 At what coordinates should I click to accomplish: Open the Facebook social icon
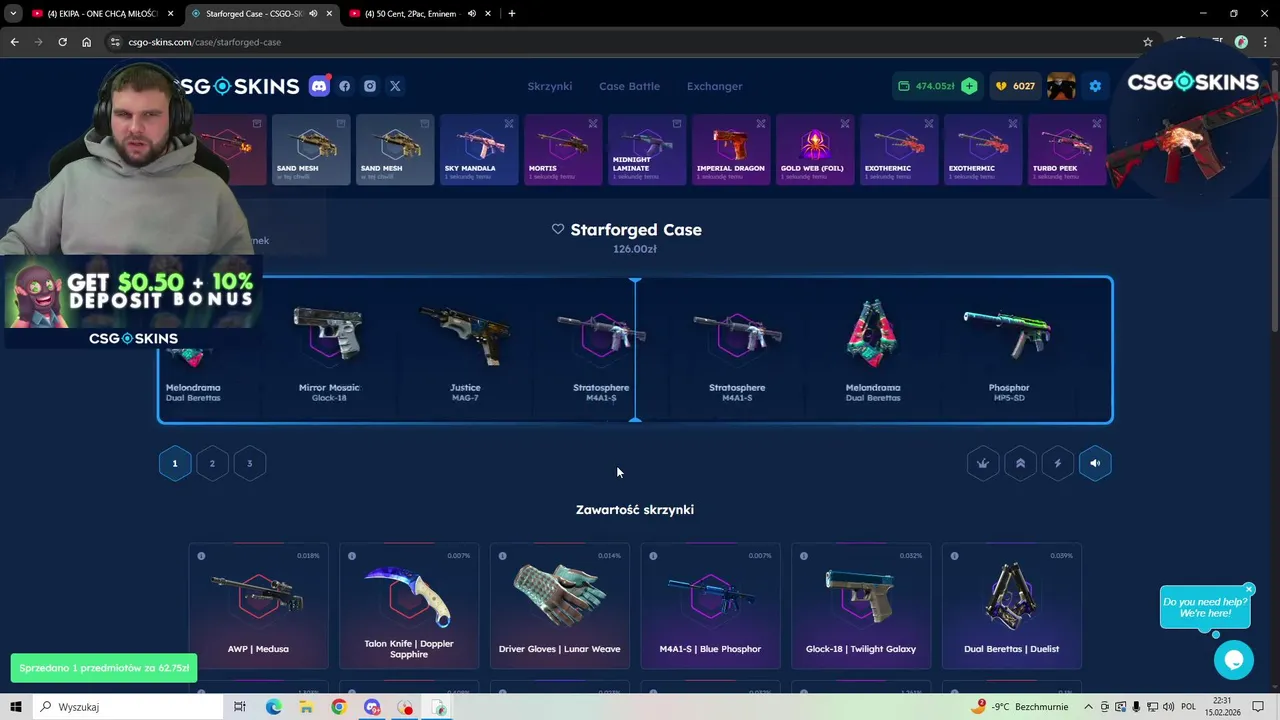click(345, 86)
